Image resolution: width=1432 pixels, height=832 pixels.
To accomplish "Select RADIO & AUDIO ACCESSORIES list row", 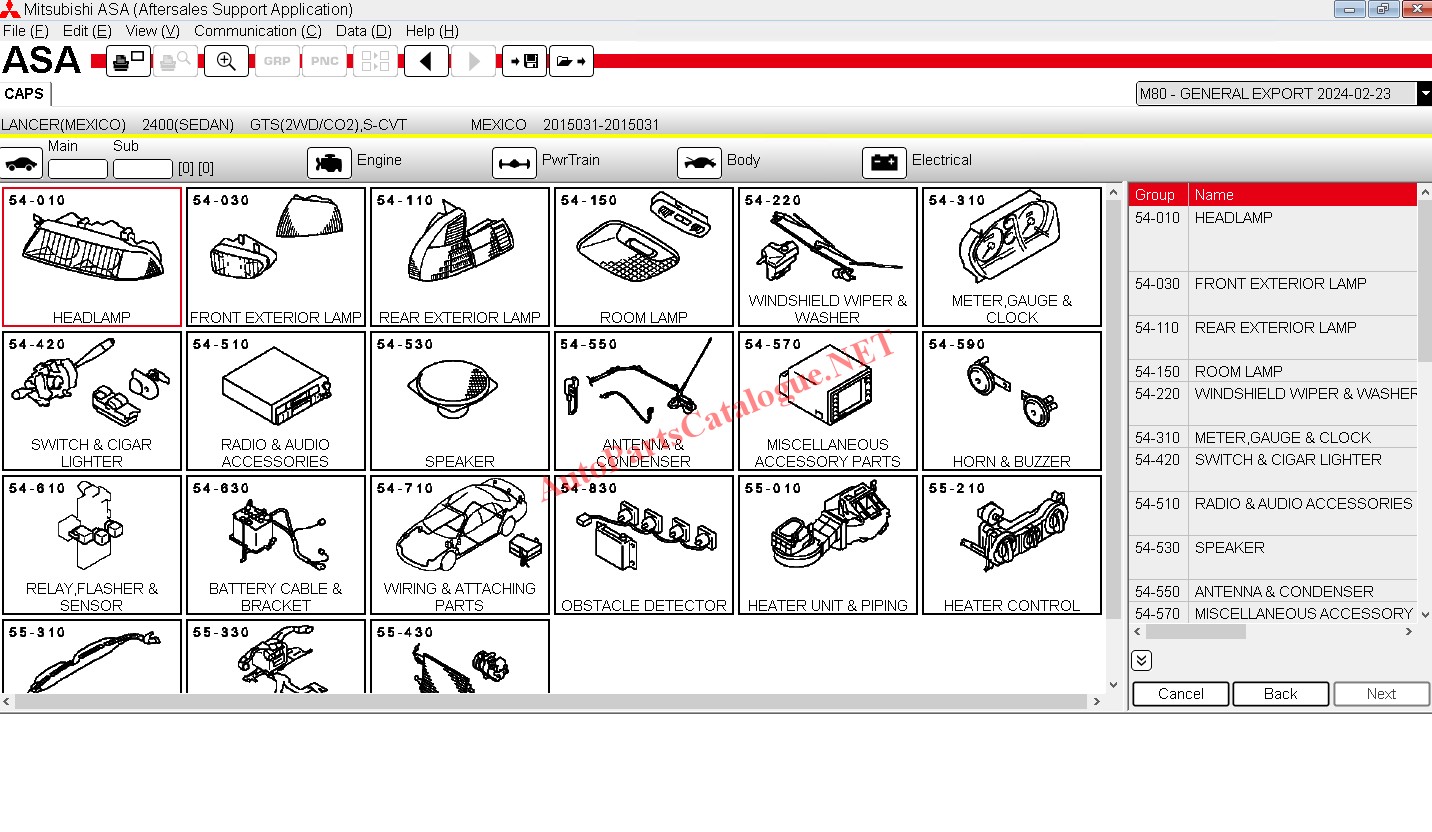I will (x=1273, y=514).
